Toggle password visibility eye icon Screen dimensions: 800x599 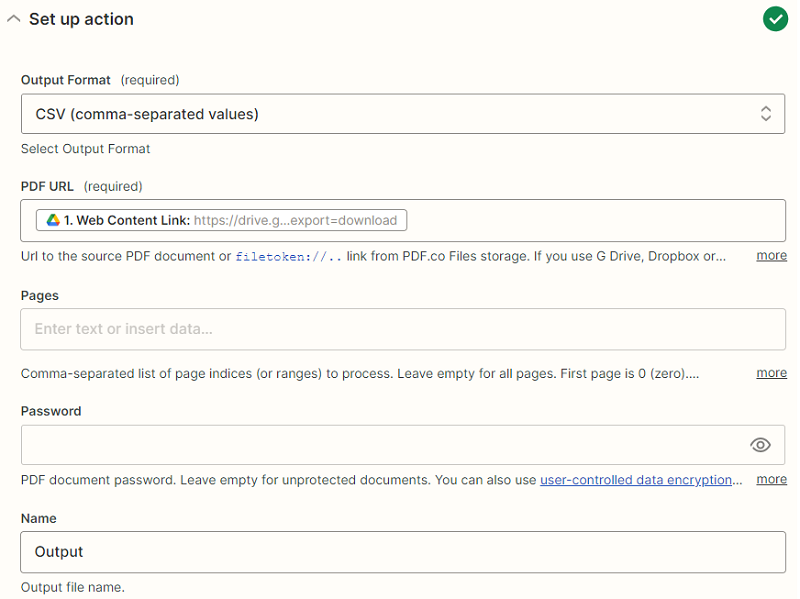(760, 445)
